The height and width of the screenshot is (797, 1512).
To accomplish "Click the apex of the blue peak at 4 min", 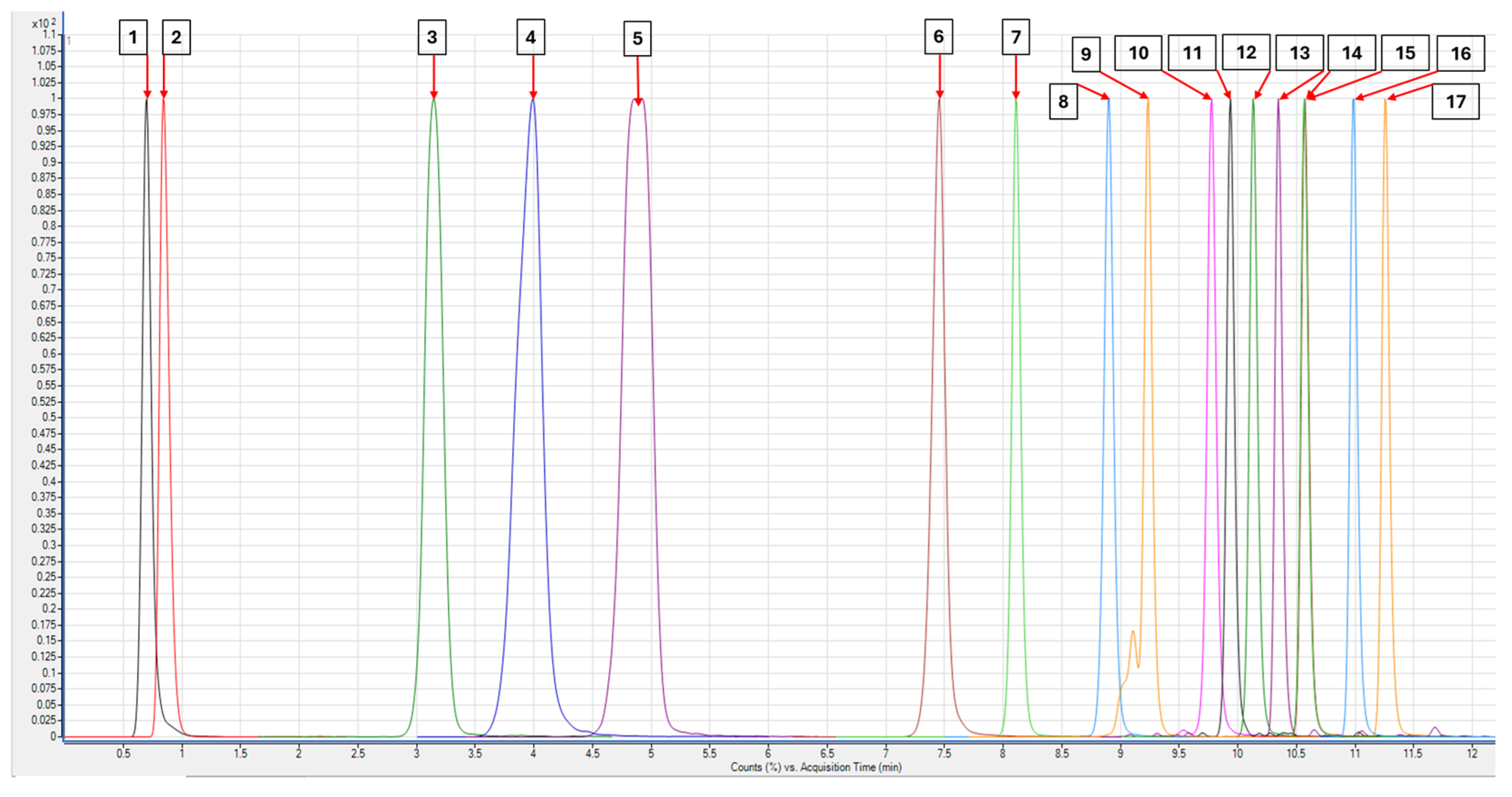I will [533, 100].
